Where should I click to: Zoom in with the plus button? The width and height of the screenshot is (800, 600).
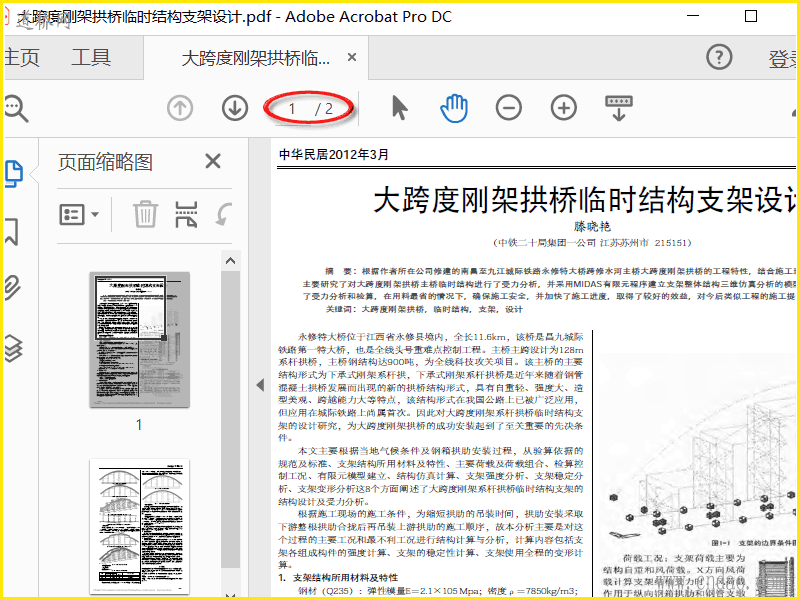pyautogui.click(x=564, y=108)
